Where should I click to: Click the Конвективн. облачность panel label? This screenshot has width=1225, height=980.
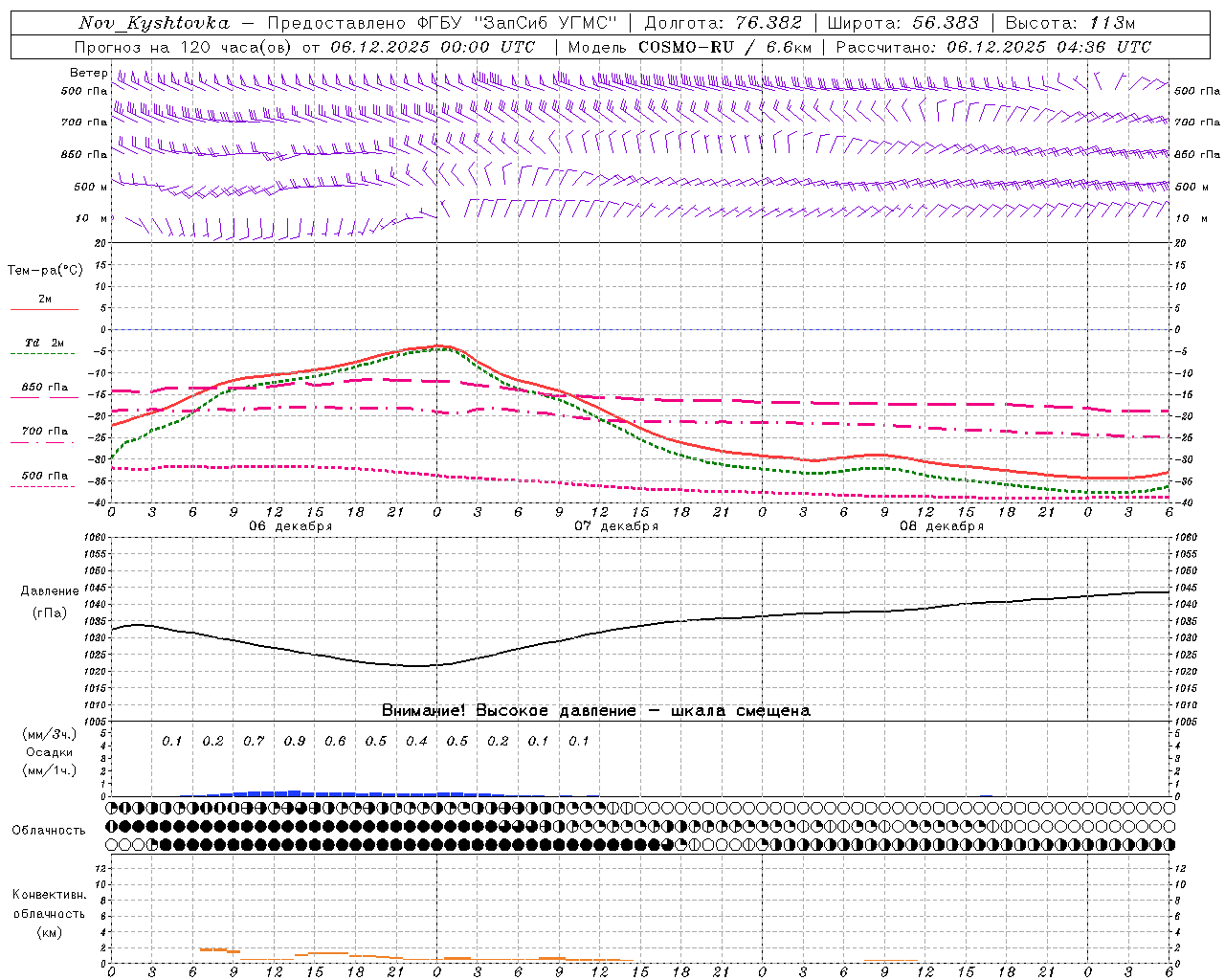tap(49, 913)
